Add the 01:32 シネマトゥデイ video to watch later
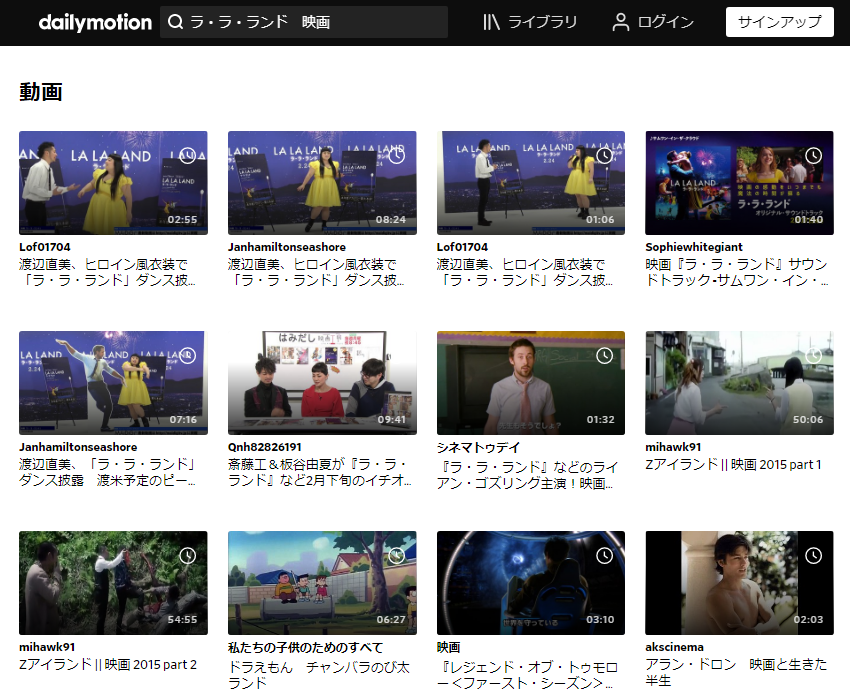850x700 pixels. tap(604, 356)
